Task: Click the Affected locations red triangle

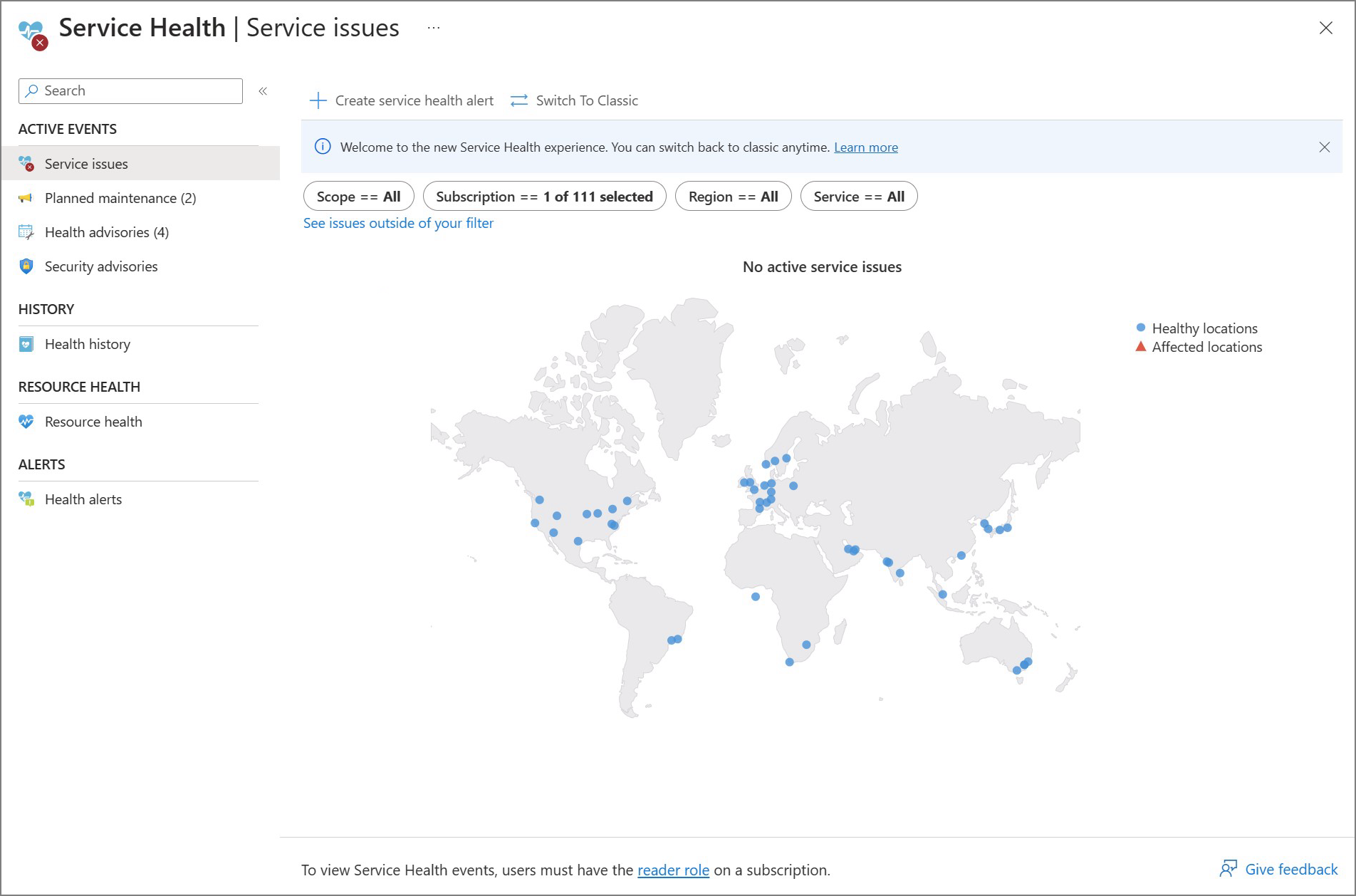Action: pos(1140,347)
